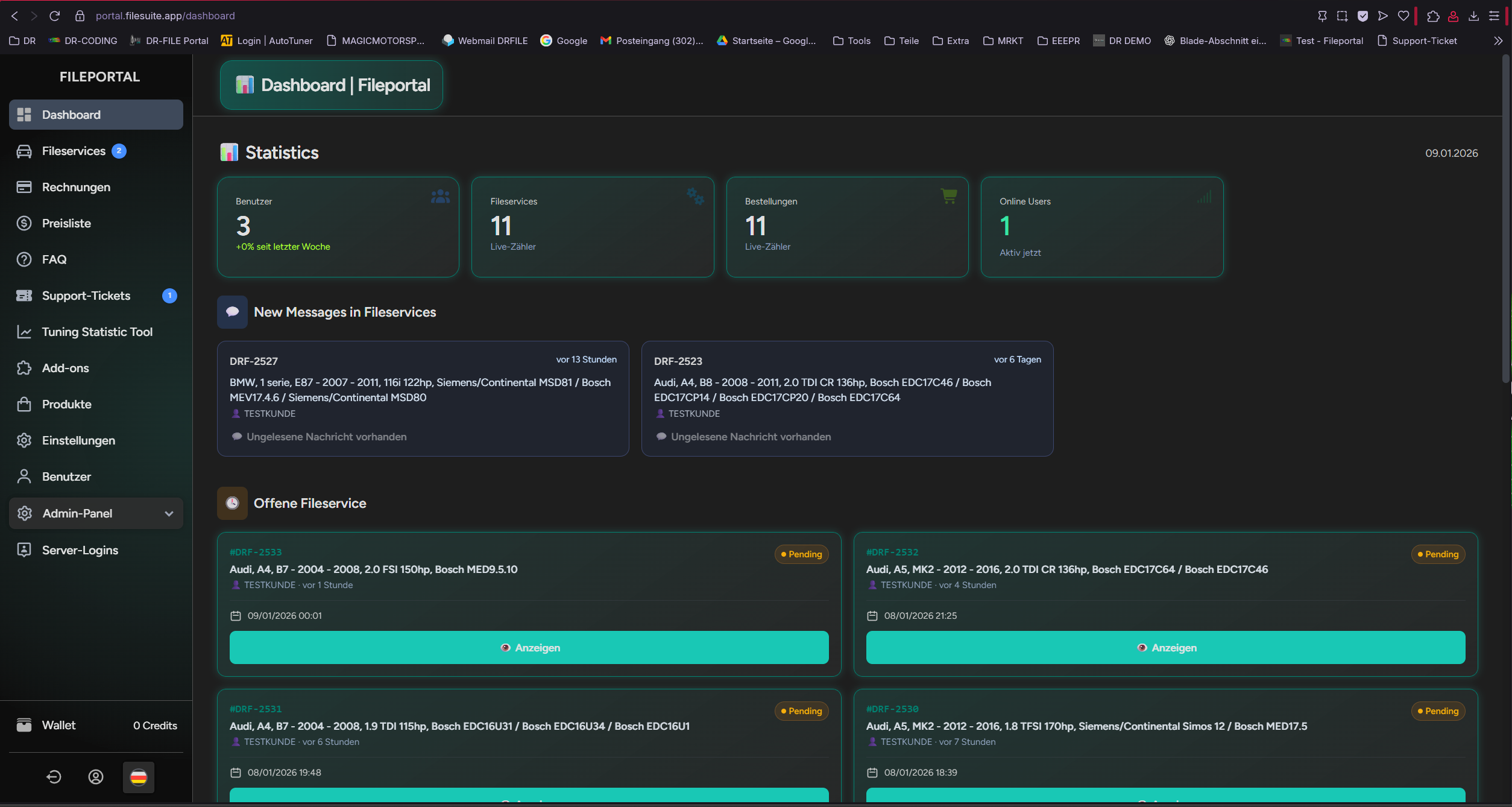Click Anzeigen on fileservice DRF-2533
The width and height of the screenshot is (1512, 807).
(529, 647)
